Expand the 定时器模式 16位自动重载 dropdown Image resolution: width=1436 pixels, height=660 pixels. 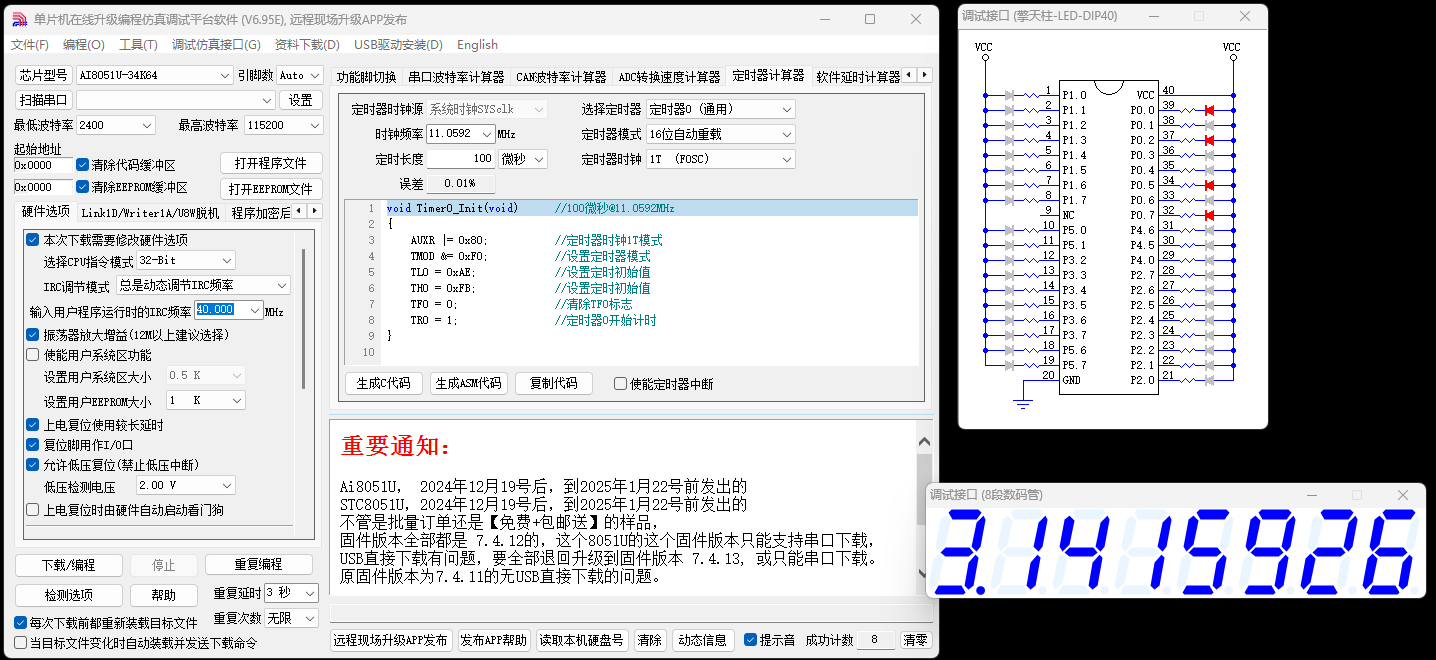[x=720, y=134]
